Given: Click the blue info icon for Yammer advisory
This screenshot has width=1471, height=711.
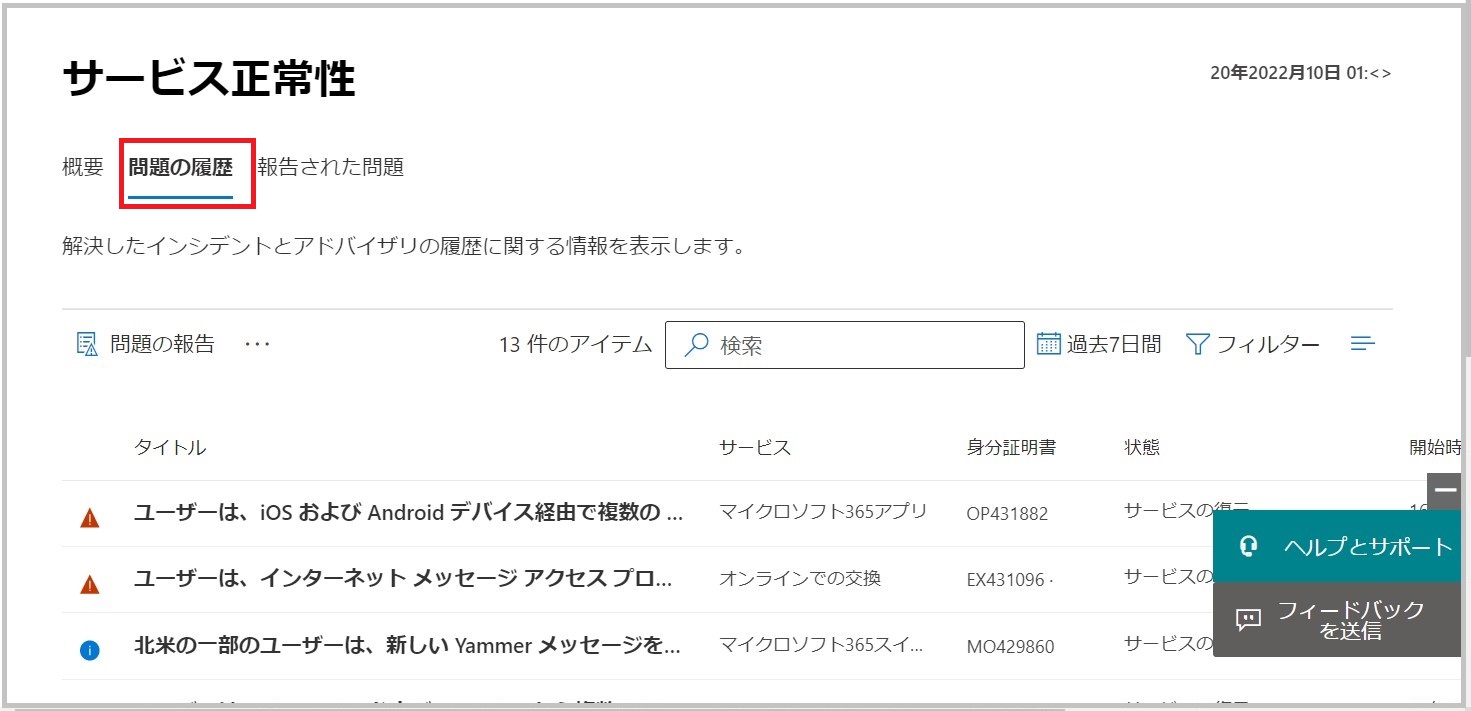Looking at the screenshot, I should coord(90,650).
